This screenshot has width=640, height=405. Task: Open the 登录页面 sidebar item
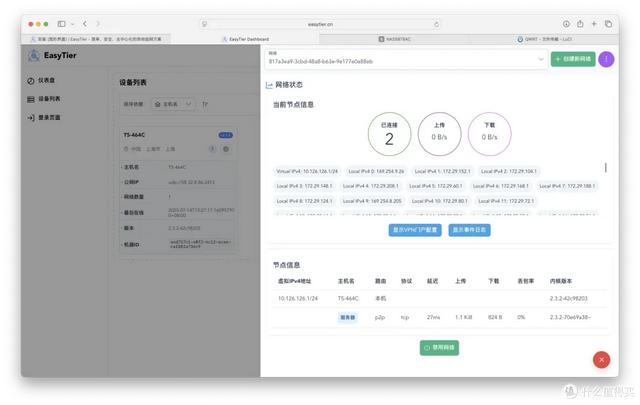[x=44, y=118]
